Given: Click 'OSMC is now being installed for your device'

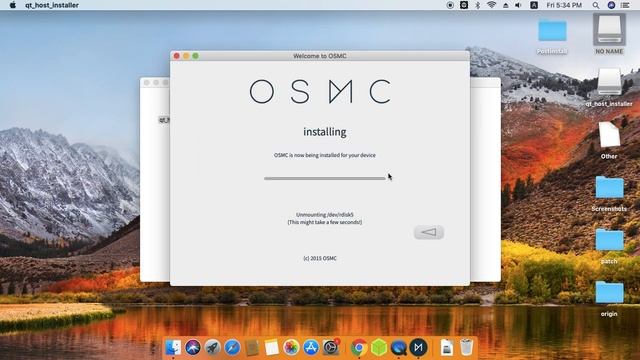Looking at the screenshot, I should click(324, 155).
